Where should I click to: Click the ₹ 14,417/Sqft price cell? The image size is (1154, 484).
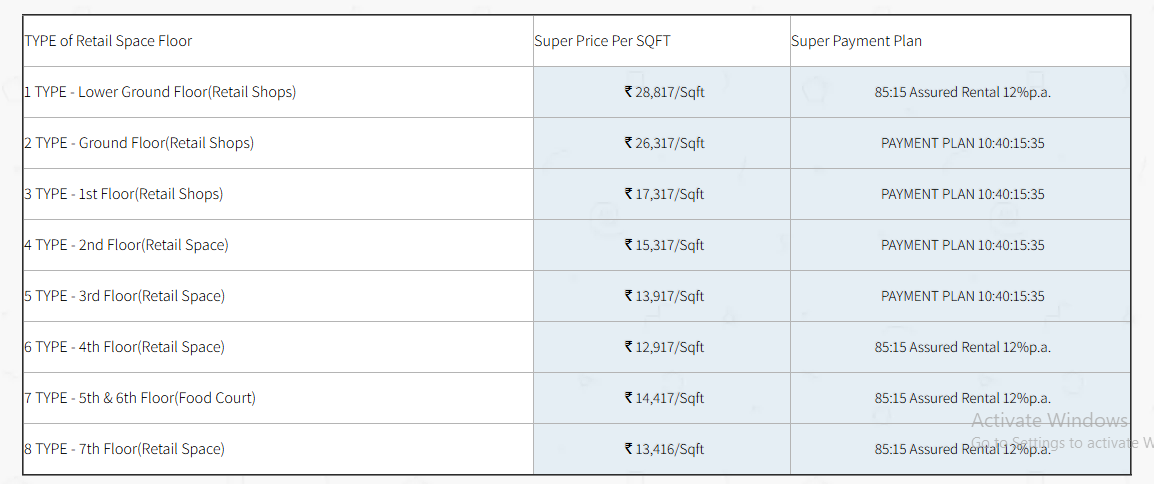click(662, 398)
